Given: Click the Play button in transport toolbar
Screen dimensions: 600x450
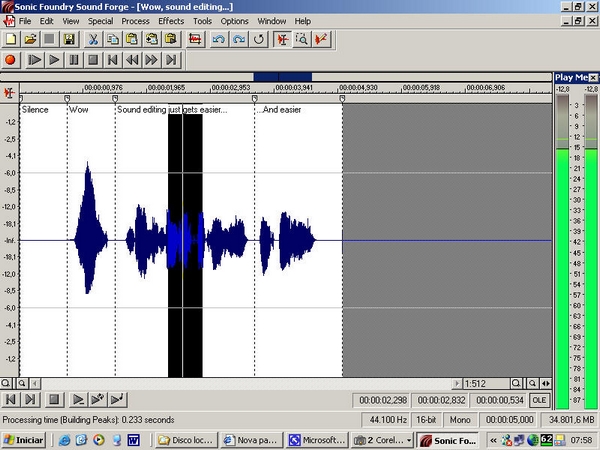Looking at the screenshot, I should pos(54,60).
